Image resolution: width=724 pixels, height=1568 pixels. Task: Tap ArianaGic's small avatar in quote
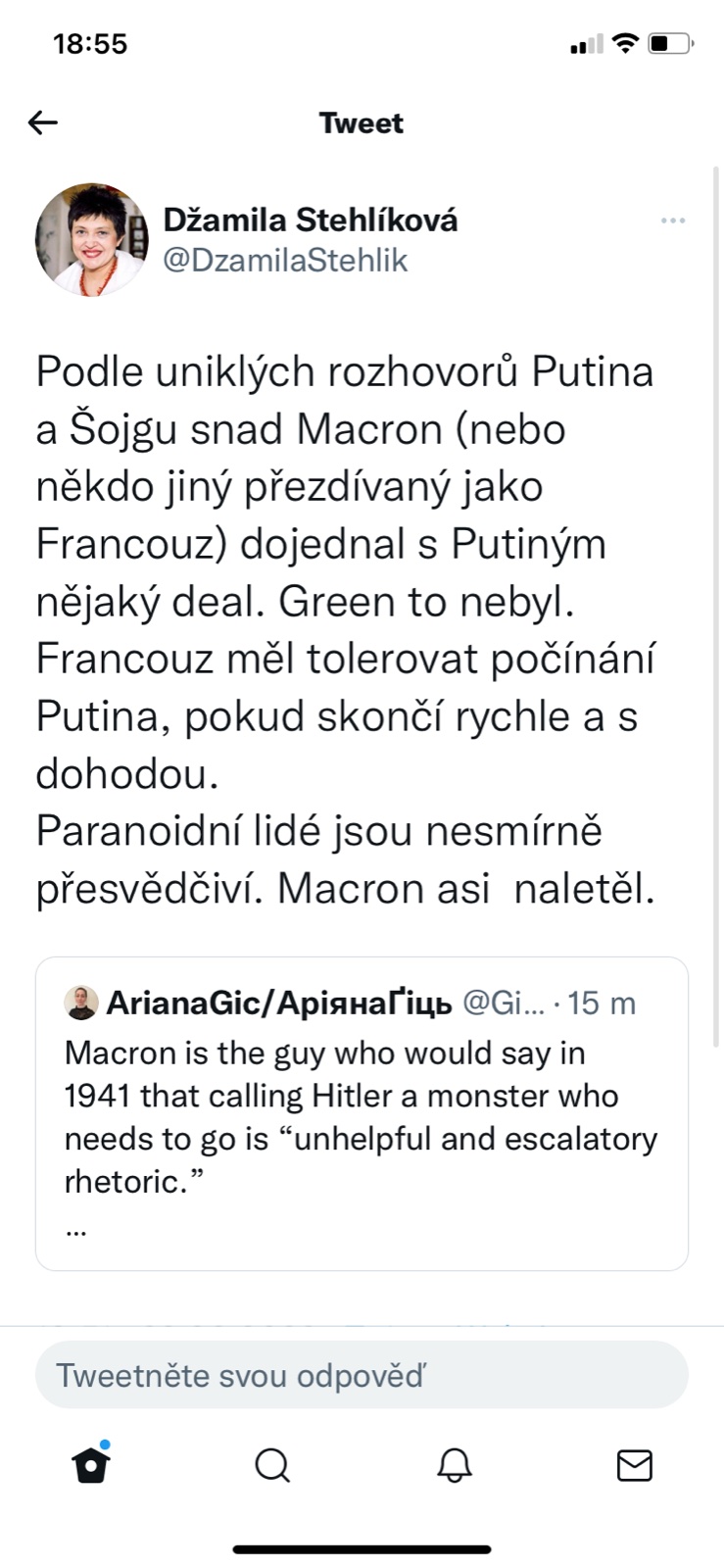coord(81,1003)
